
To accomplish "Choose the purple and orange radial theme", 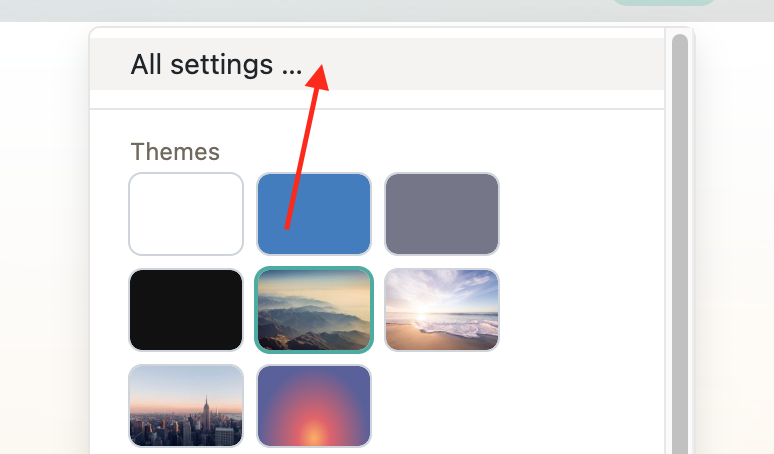I will [314, 406].
